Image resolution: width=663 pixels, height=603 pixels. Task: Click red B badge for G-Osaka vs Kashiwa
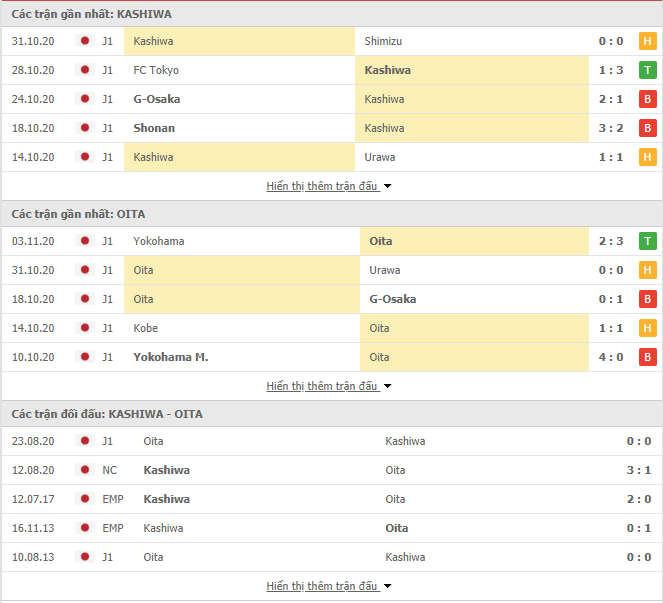click(x=647, y=99)
